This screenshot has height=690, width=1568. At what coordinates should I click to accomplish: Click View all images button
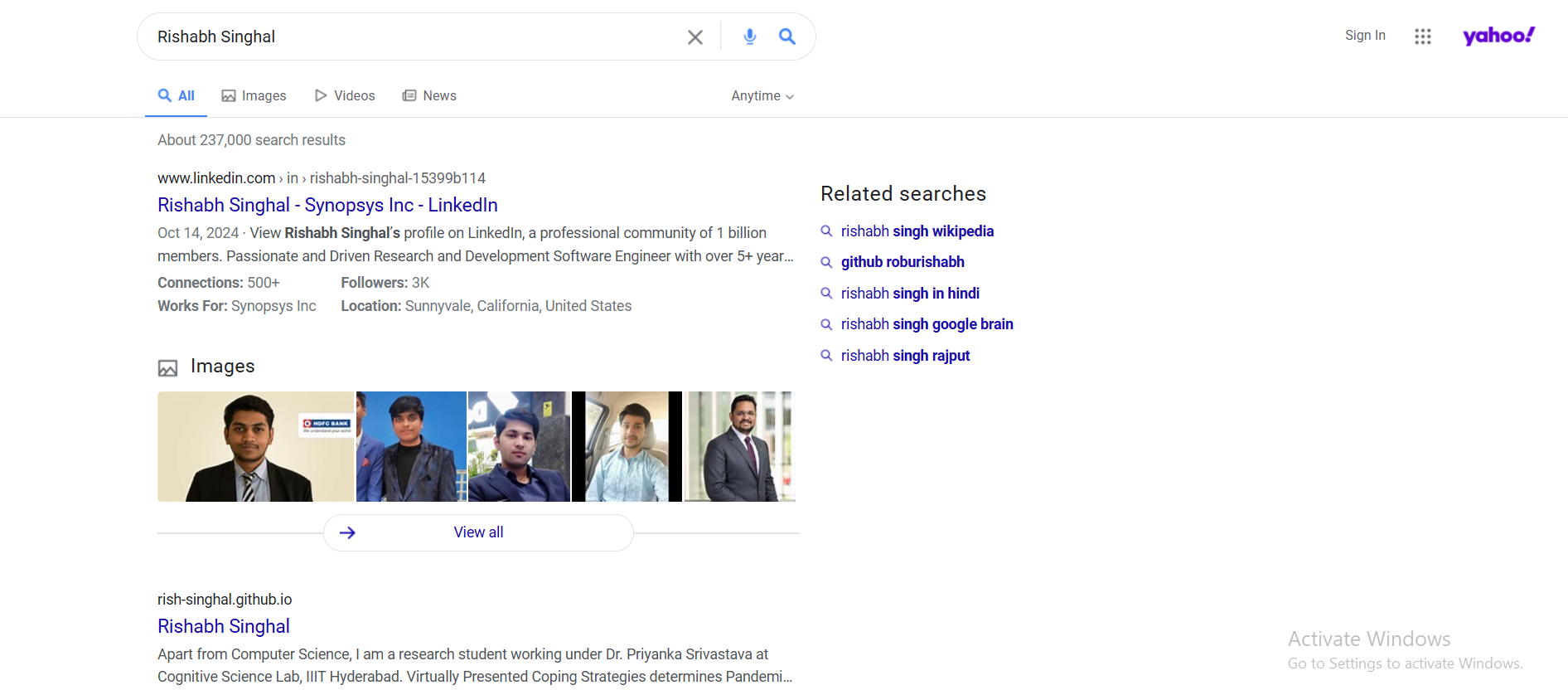coord(478,532)
